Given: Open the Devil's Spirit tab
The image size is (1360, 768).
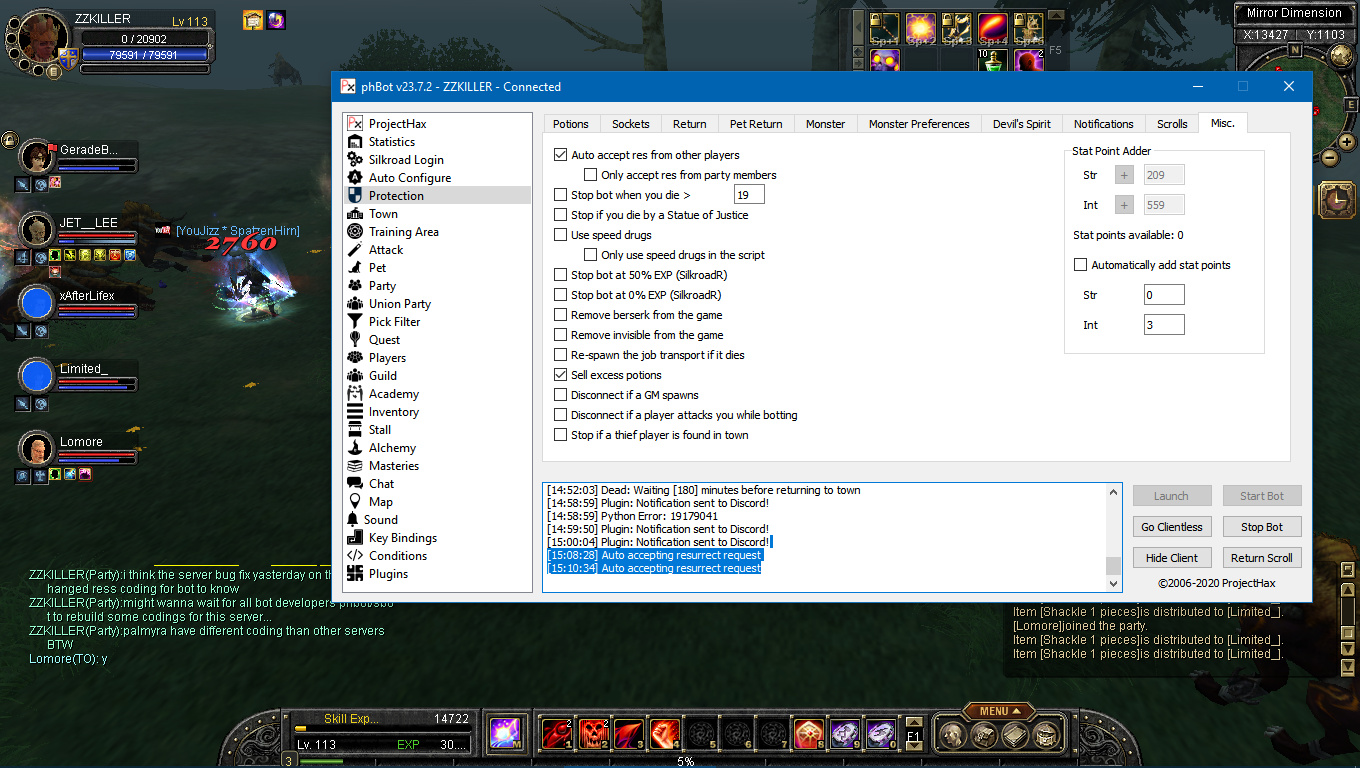Looking at the screenshot, I should pyautogui.click(x=1021, y=124).
